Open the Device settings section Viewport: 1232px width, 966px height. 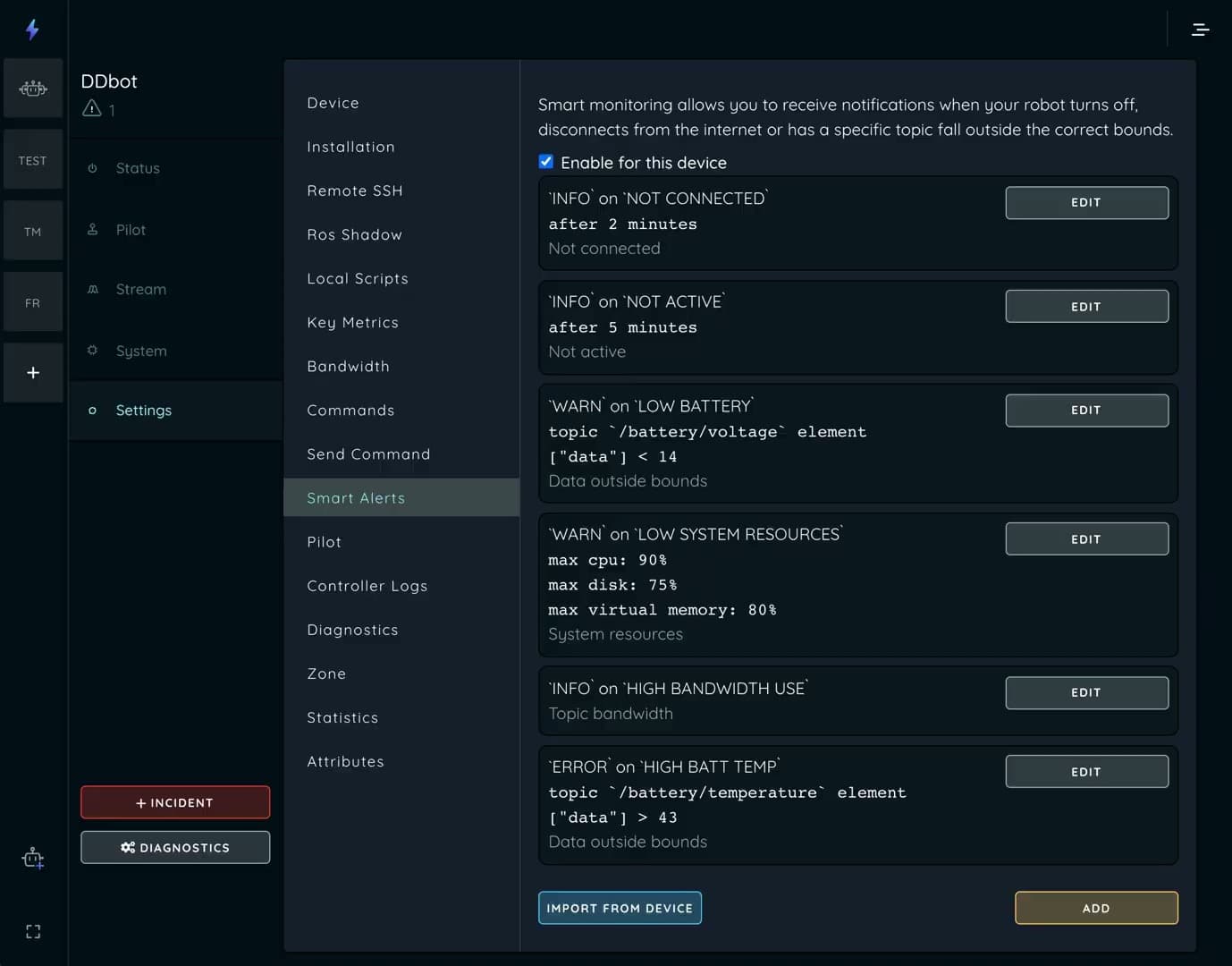click(401, 103)
